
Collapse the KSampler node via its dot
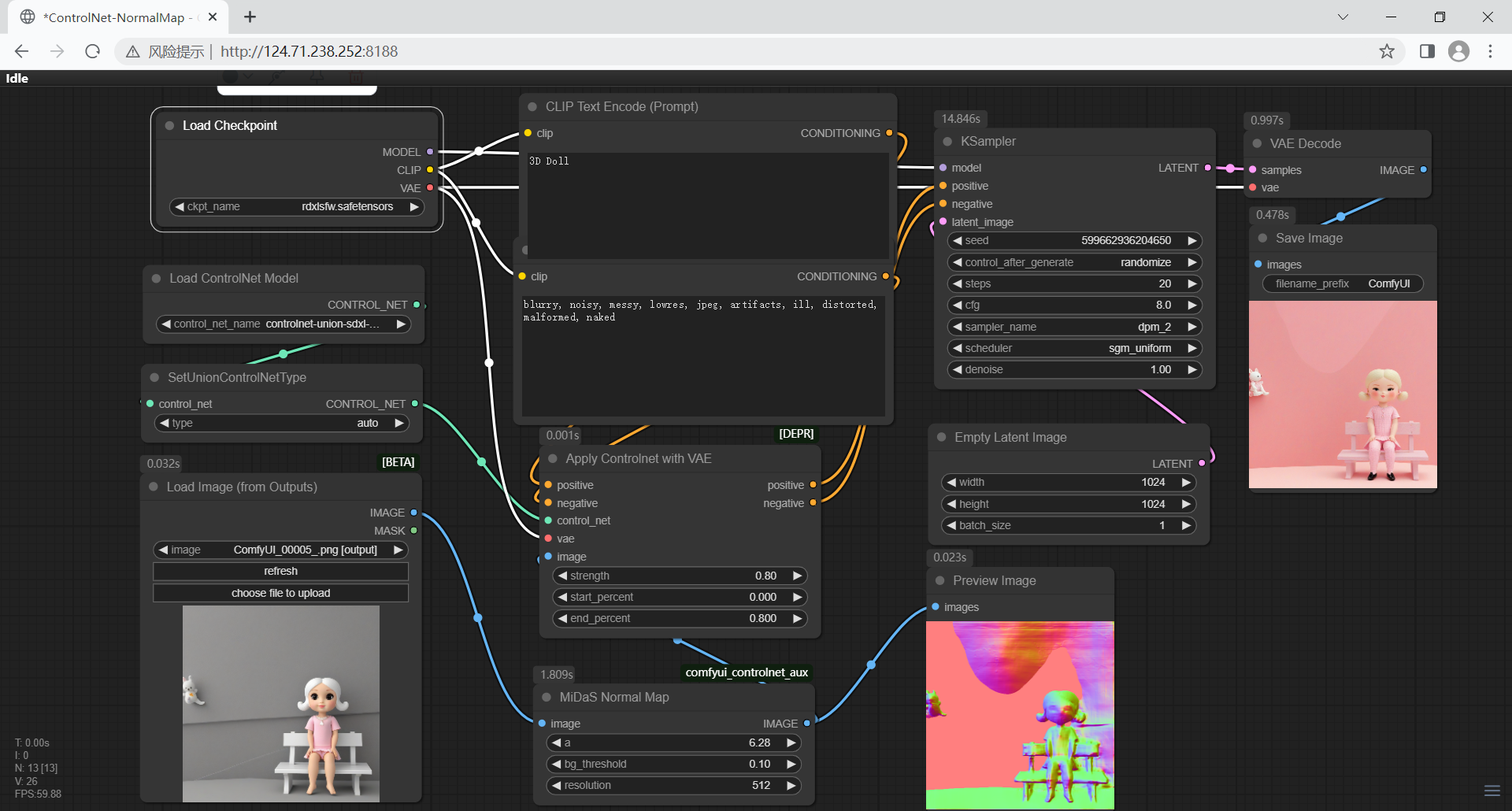pos(947,142)
